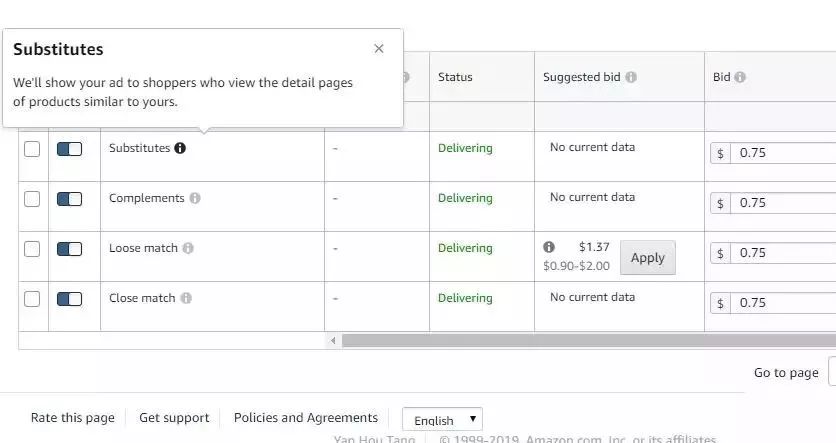Close the Substitutes tooltip popup
The width and height of the screenshot is (836, 443).
click(379, 48)
